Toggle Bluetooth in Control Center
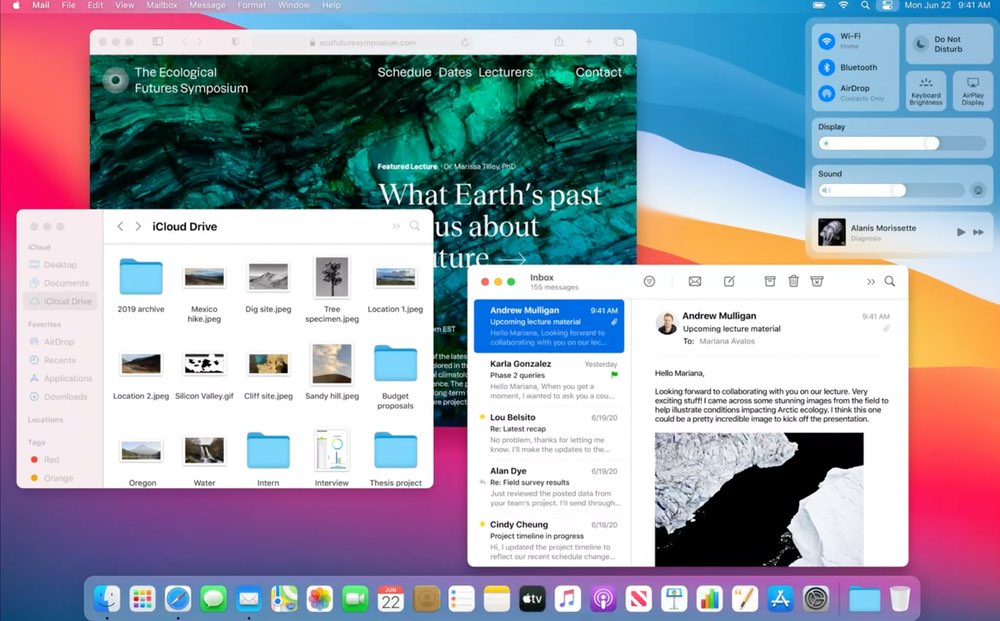1000x621 pixels. [827, 68]
